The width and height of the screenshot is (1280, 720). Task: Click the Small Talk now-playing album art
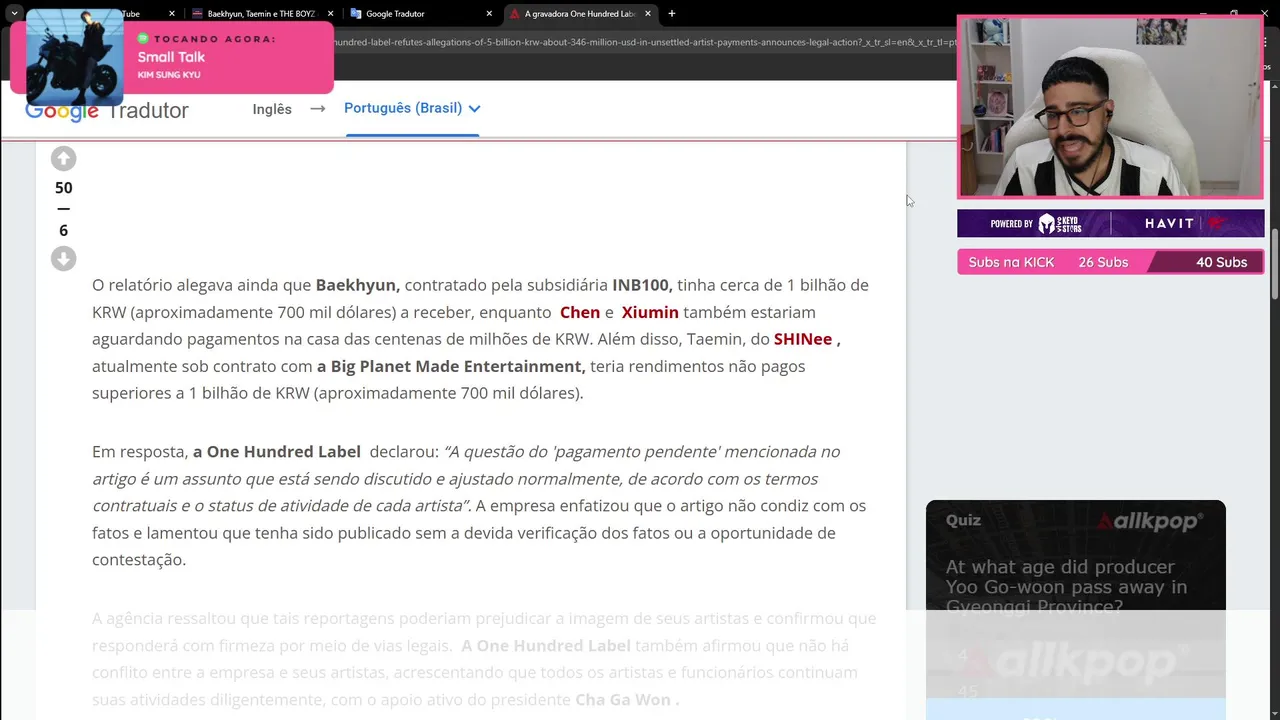(x=75, y=56)
